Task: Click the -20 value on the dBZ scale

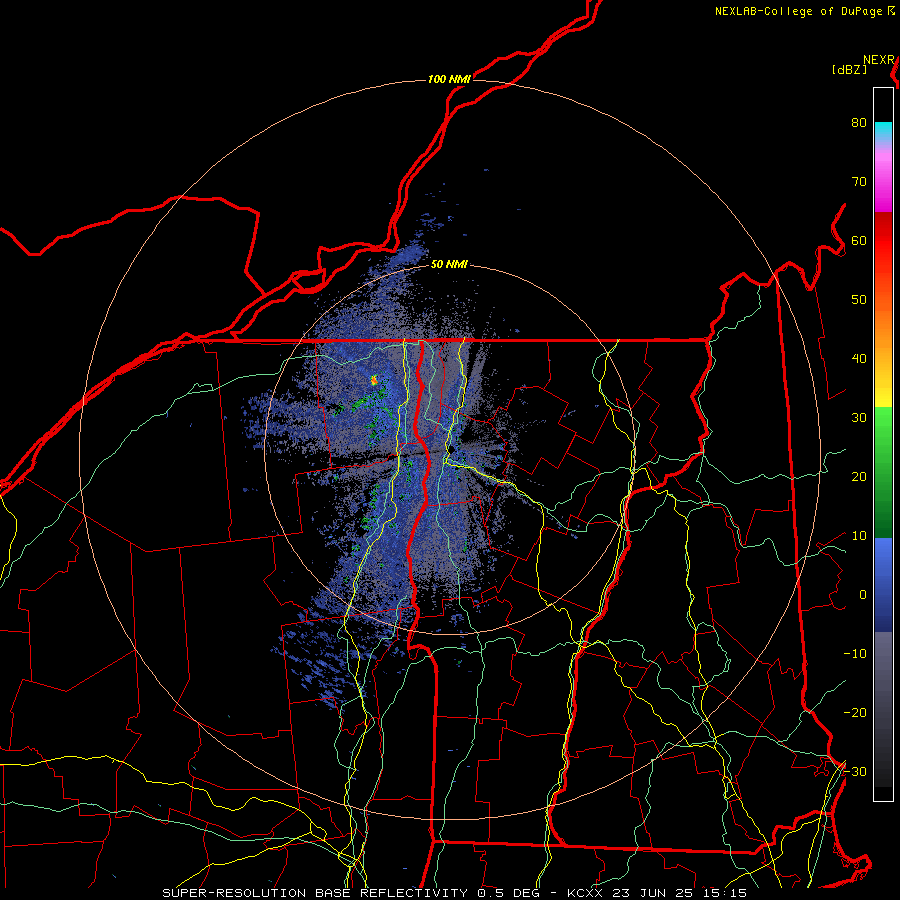Action: click(x=855, y=712)
